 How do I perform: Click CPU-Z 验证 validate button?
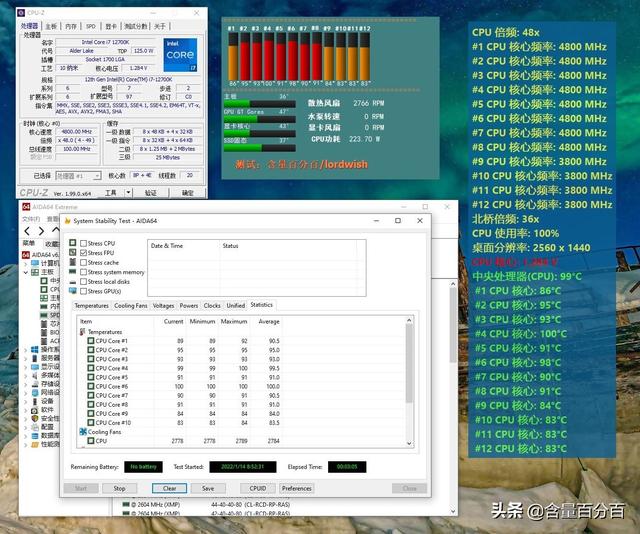tap(151, 192)
